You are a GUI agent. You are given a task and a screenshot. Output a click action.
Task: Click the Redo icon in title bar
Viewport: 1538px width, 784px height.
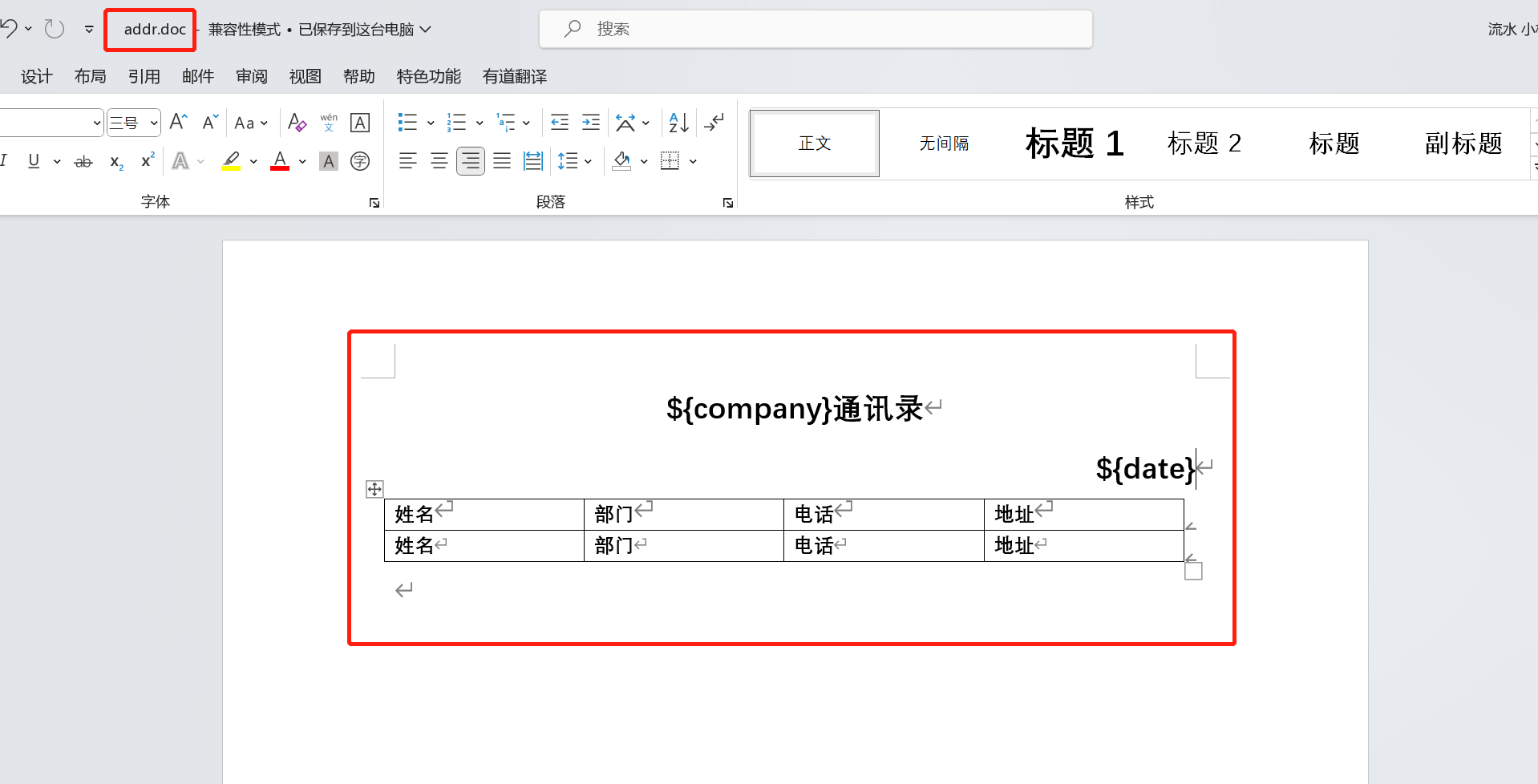pyautogui.click(x=54, y=29)
